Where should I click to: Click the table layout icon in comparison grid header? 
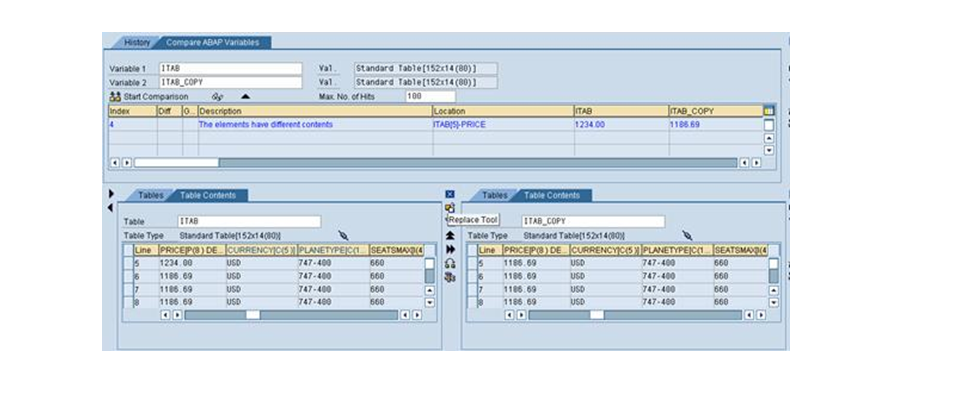[x=768, y=111]
